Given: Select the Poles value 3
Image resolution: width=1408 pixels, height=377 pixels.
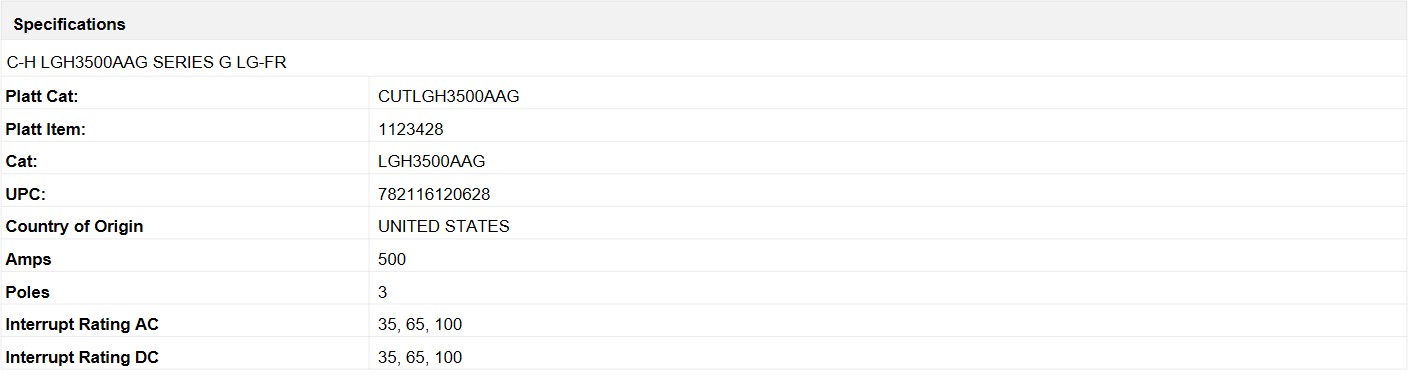Looking at the screenshot, I should (383, 292).
